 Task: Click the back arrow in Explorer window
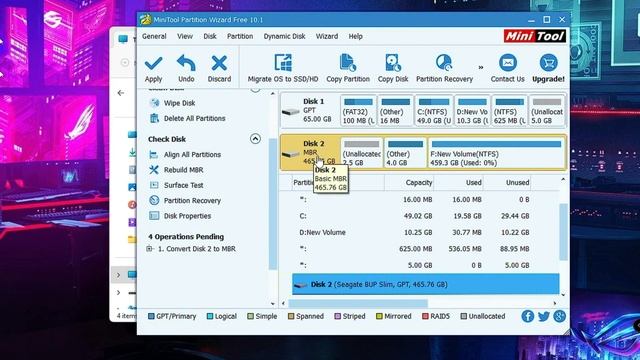coord(121,93)
